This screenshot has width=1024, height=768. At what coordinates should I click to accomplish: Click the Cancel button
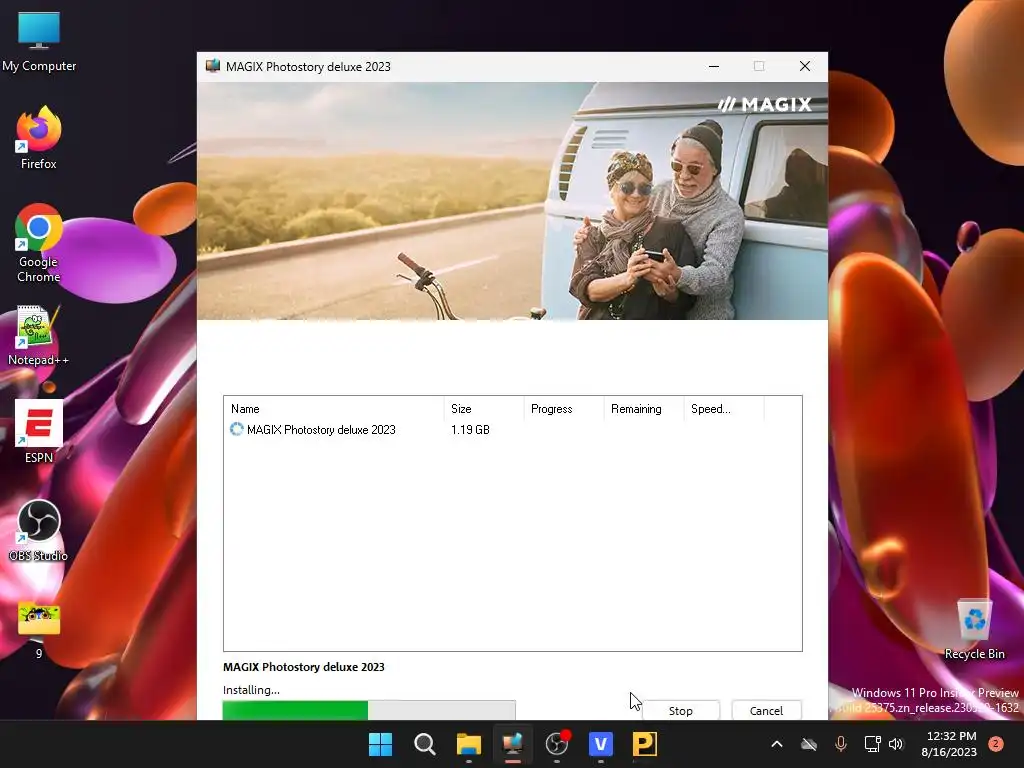(766, 711)
